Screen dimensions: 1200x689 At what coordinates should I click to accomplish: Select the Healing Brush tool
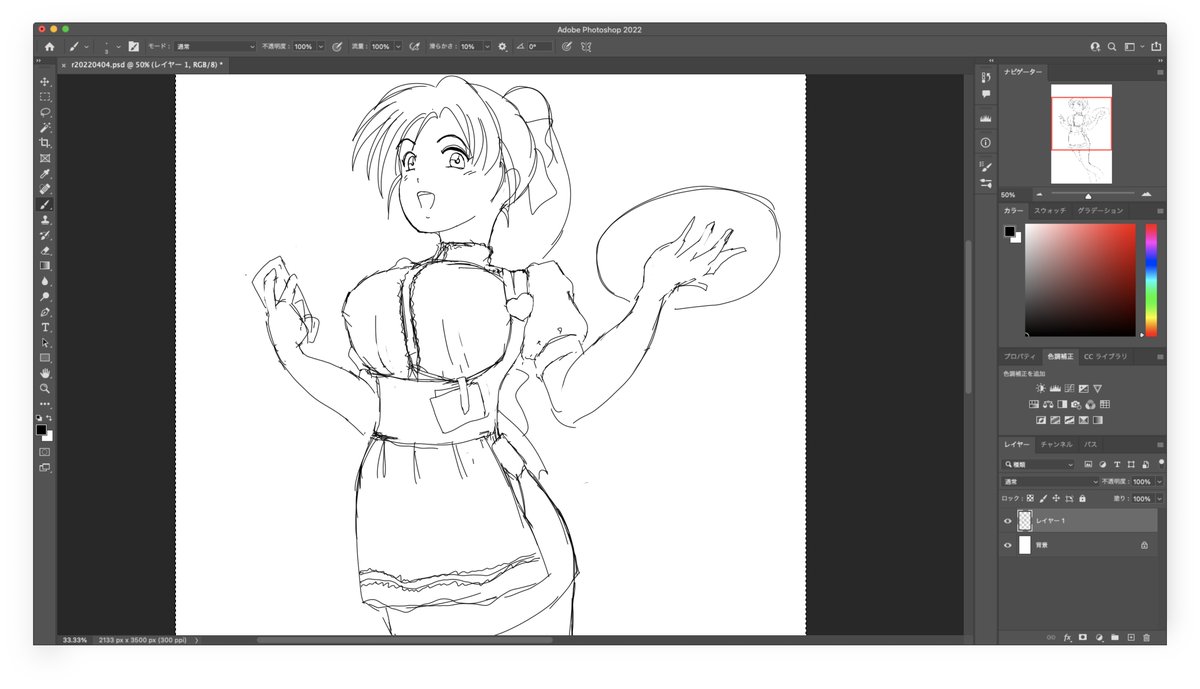pos(45,189)
